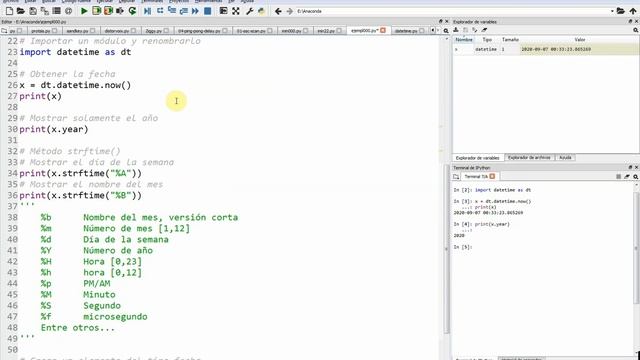
Task: Open PYTHONPATH manager python icon
Action: pos(261,11)
